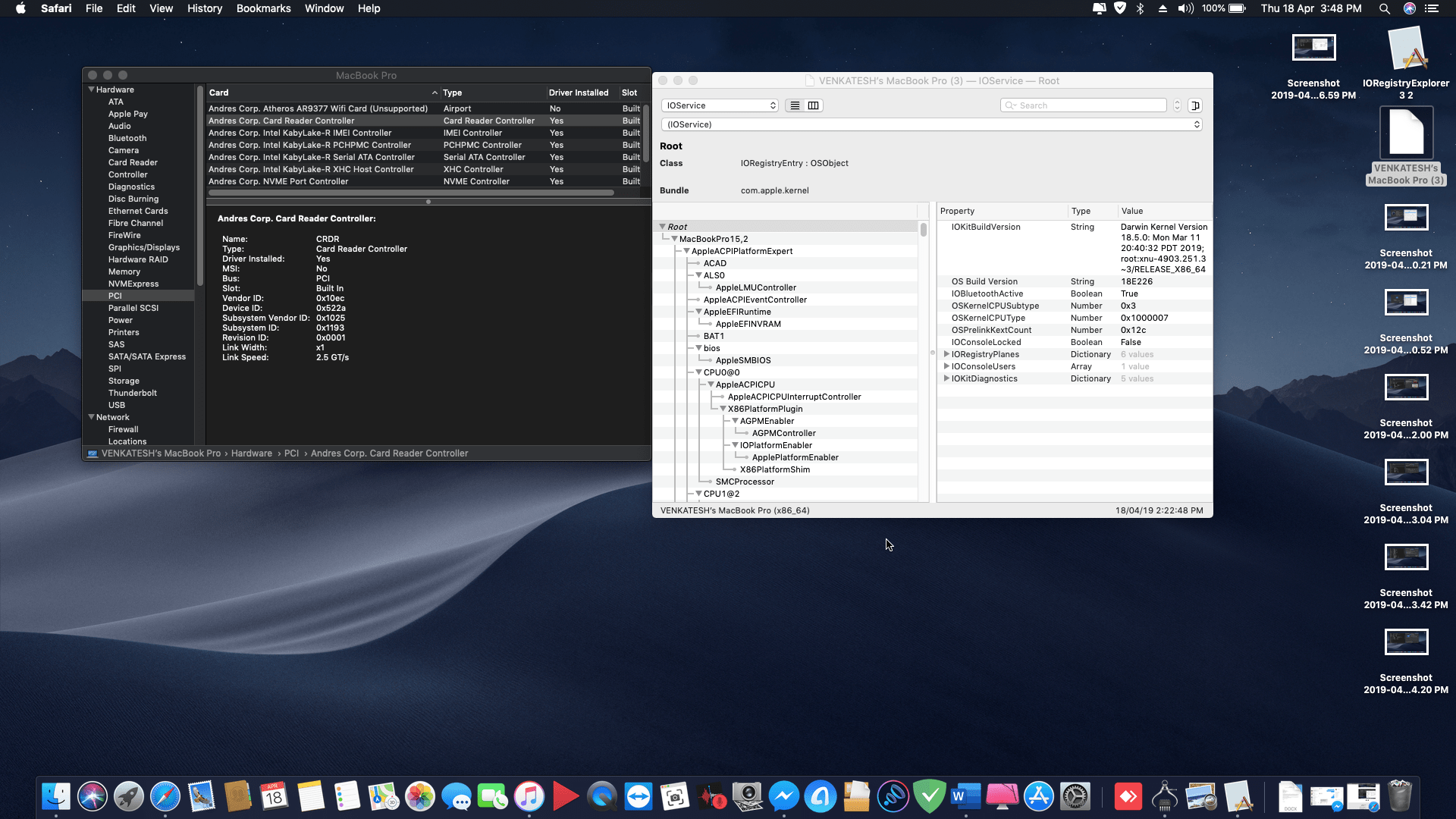
Task: Click the battery icon in the menu bar
Action: point(1238,8)
